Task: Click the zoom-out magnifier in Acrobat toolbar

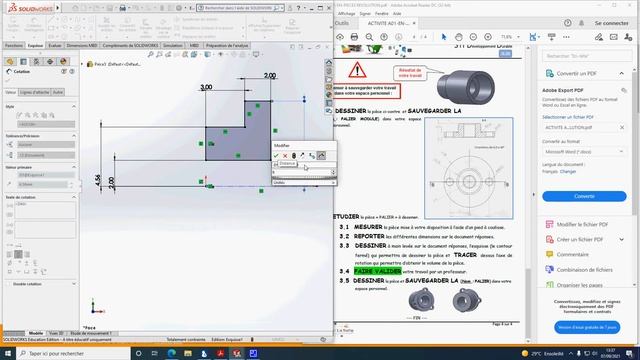Action: [369, 37]
